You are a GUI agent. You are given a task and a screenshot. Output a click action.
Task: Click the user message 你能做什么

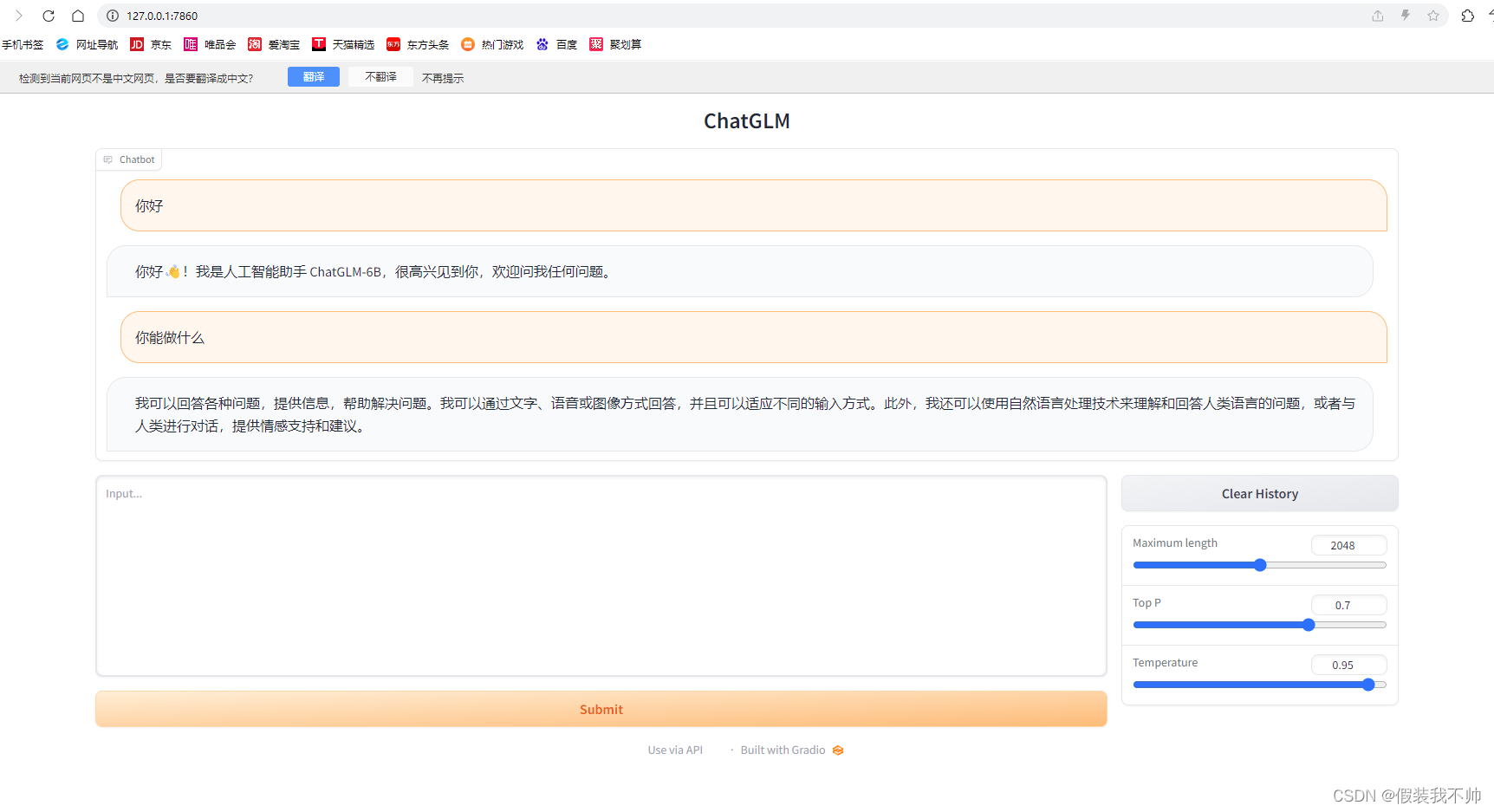[753, 337]
